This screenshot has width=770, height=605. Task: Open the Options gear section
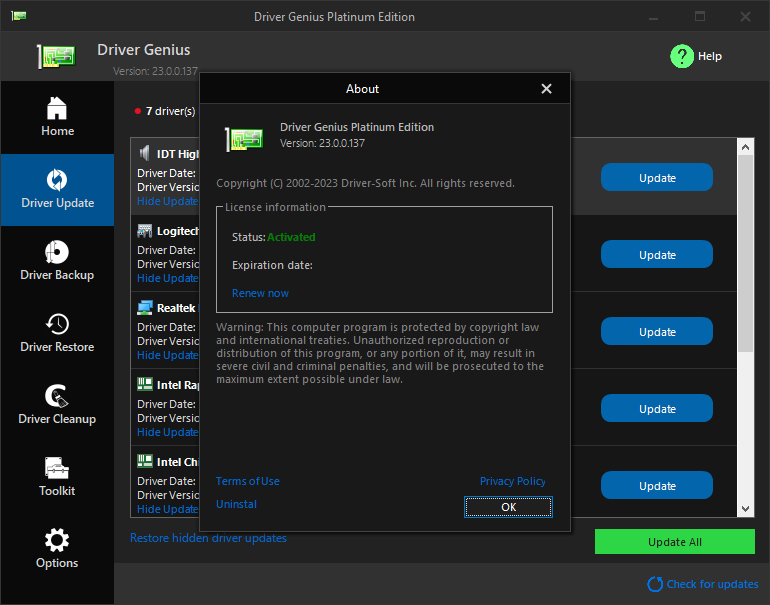57,549
